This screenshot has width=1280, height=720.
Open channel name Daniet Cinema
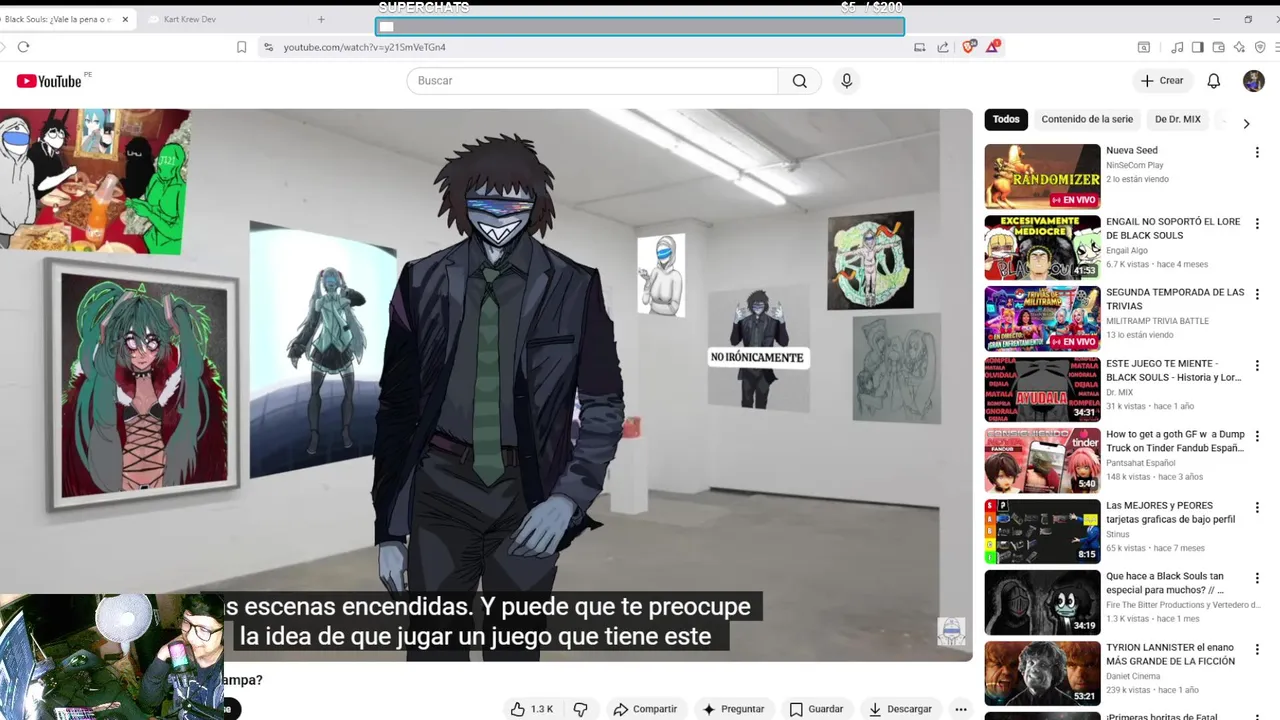1135,676
